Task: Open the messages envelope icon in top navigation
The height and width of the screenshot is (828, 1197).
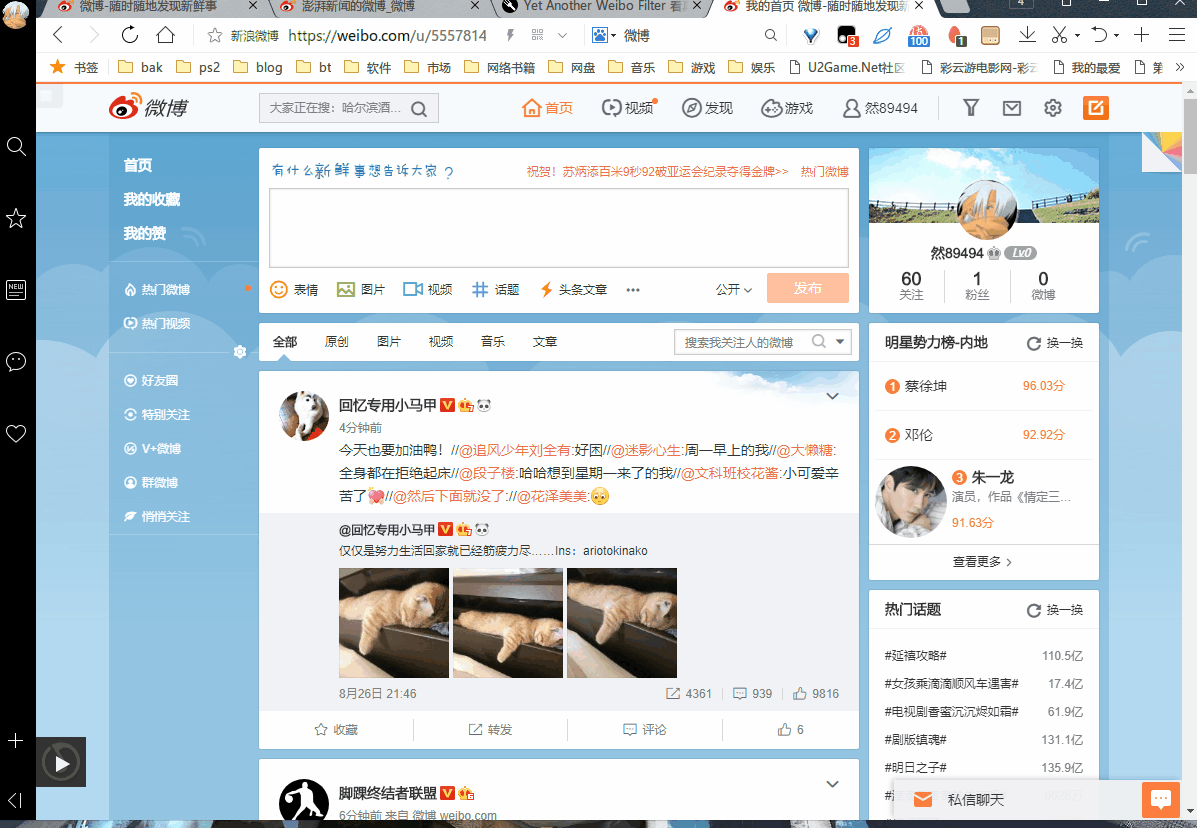Action: (1011, 107)
